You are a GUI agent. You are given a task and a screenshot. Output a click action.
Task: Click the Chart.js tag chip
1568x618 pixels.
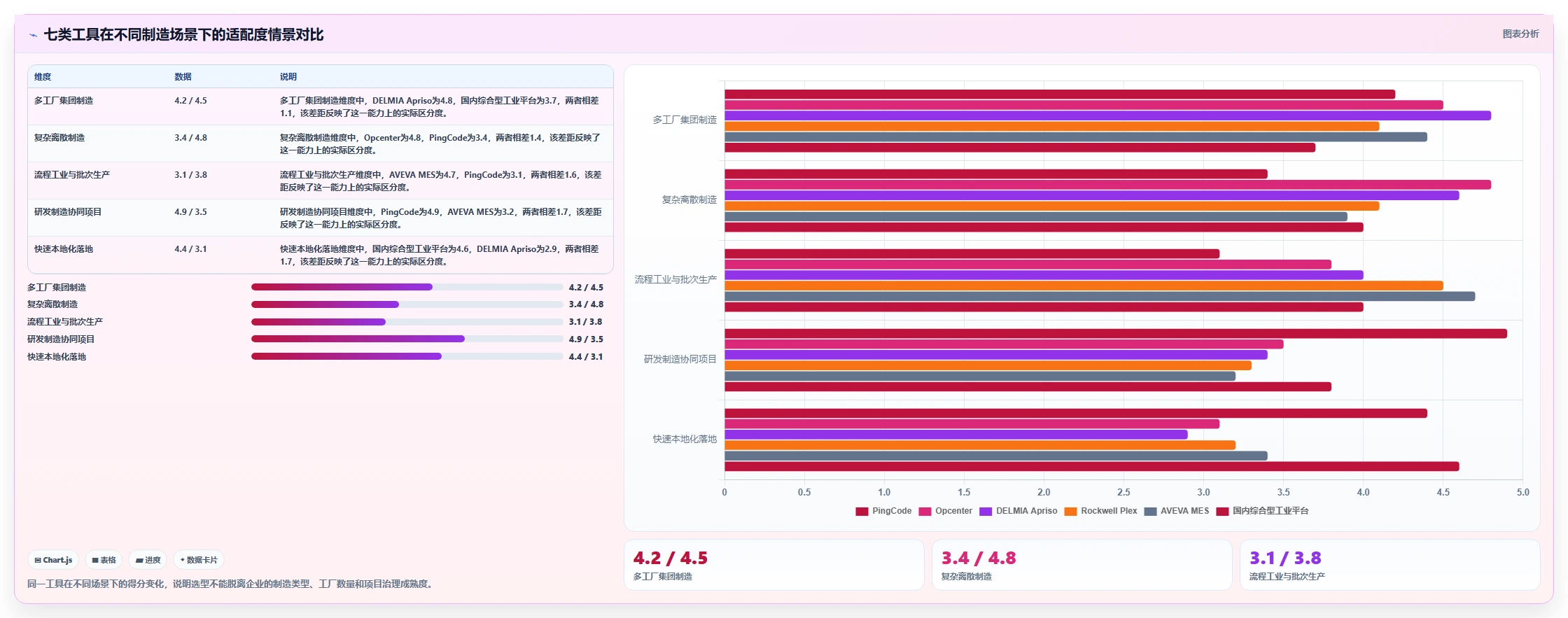[x=53, y=560]
